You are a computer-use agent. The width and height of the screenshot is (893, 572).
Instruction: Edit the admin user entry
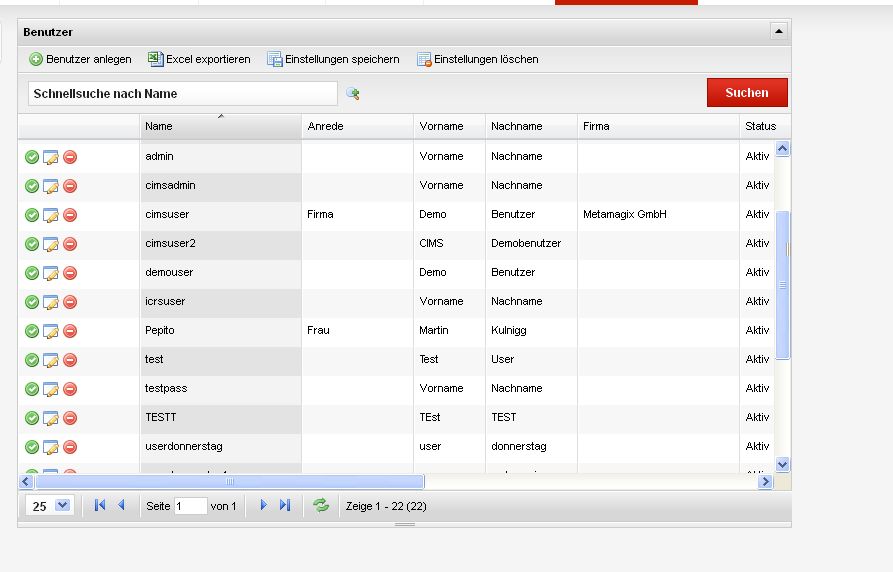pyautogui.click(x=51, y=157)
